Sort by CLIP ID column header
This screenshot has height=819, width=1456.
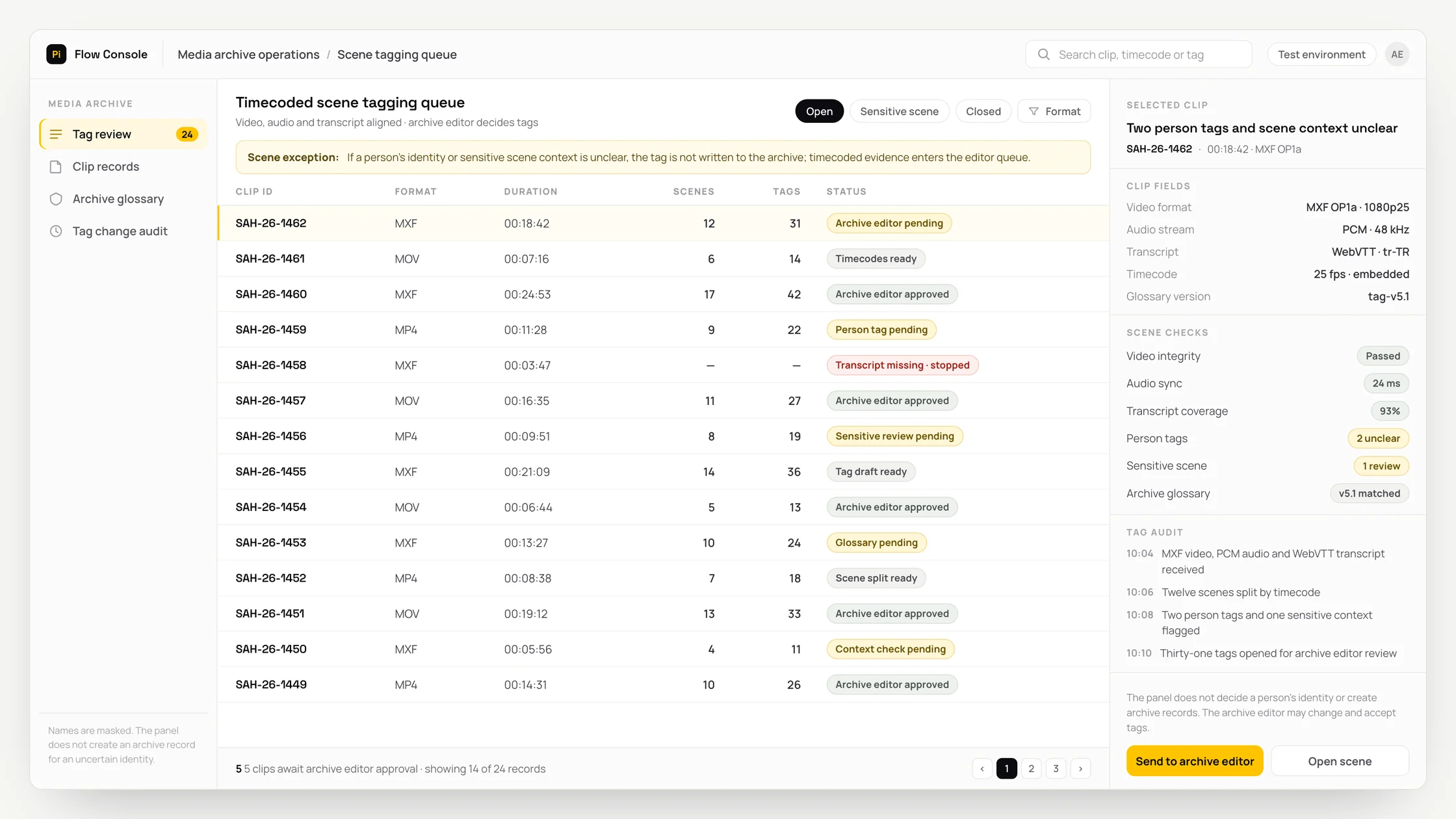tap(254, 192)
